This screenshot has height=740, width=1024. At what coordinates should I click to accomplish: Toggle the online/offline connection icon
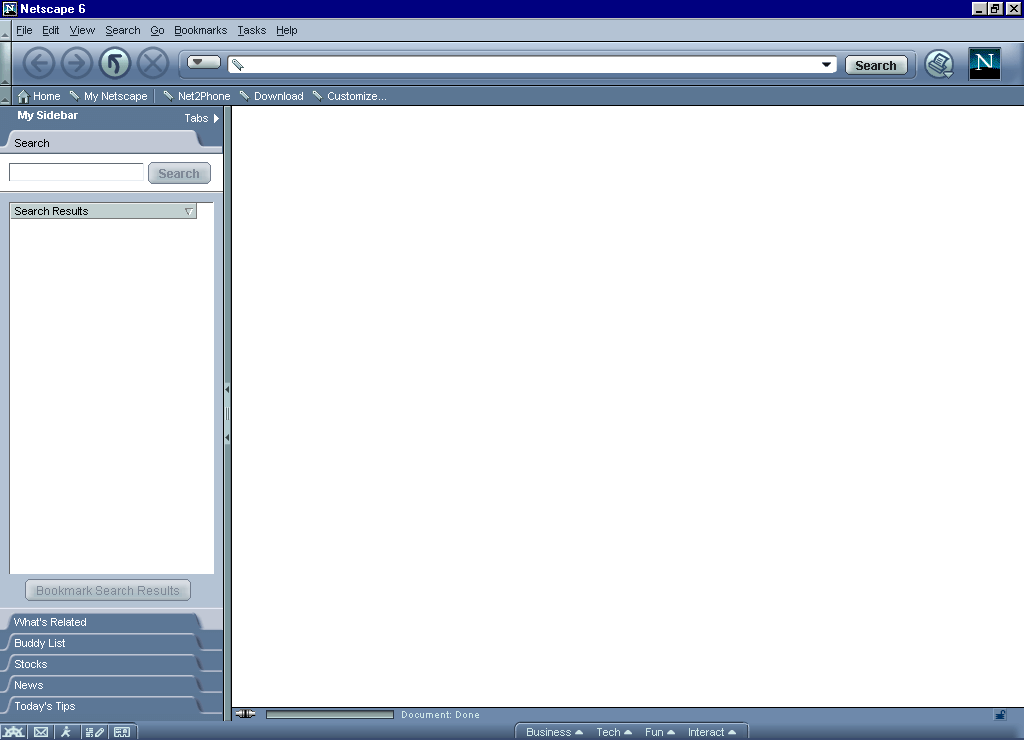245,714
